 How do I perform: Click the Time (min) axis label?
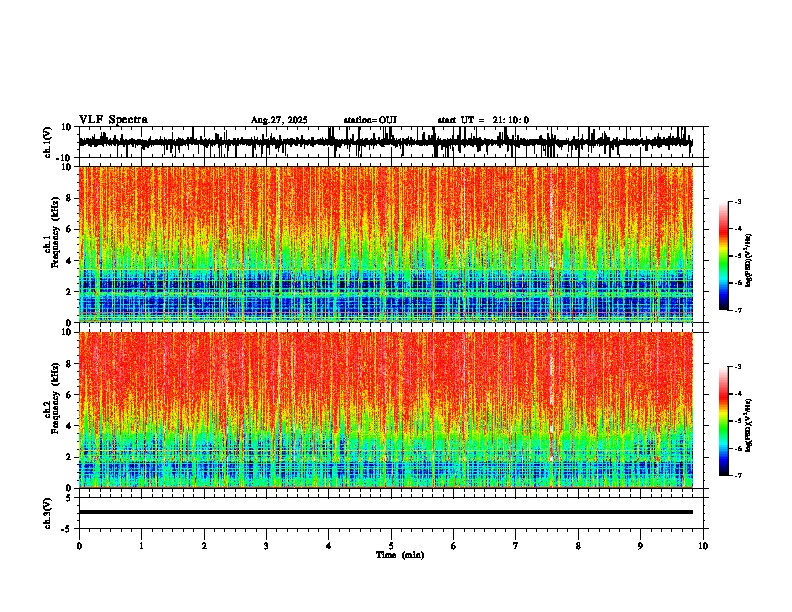[x=400, y=555]
